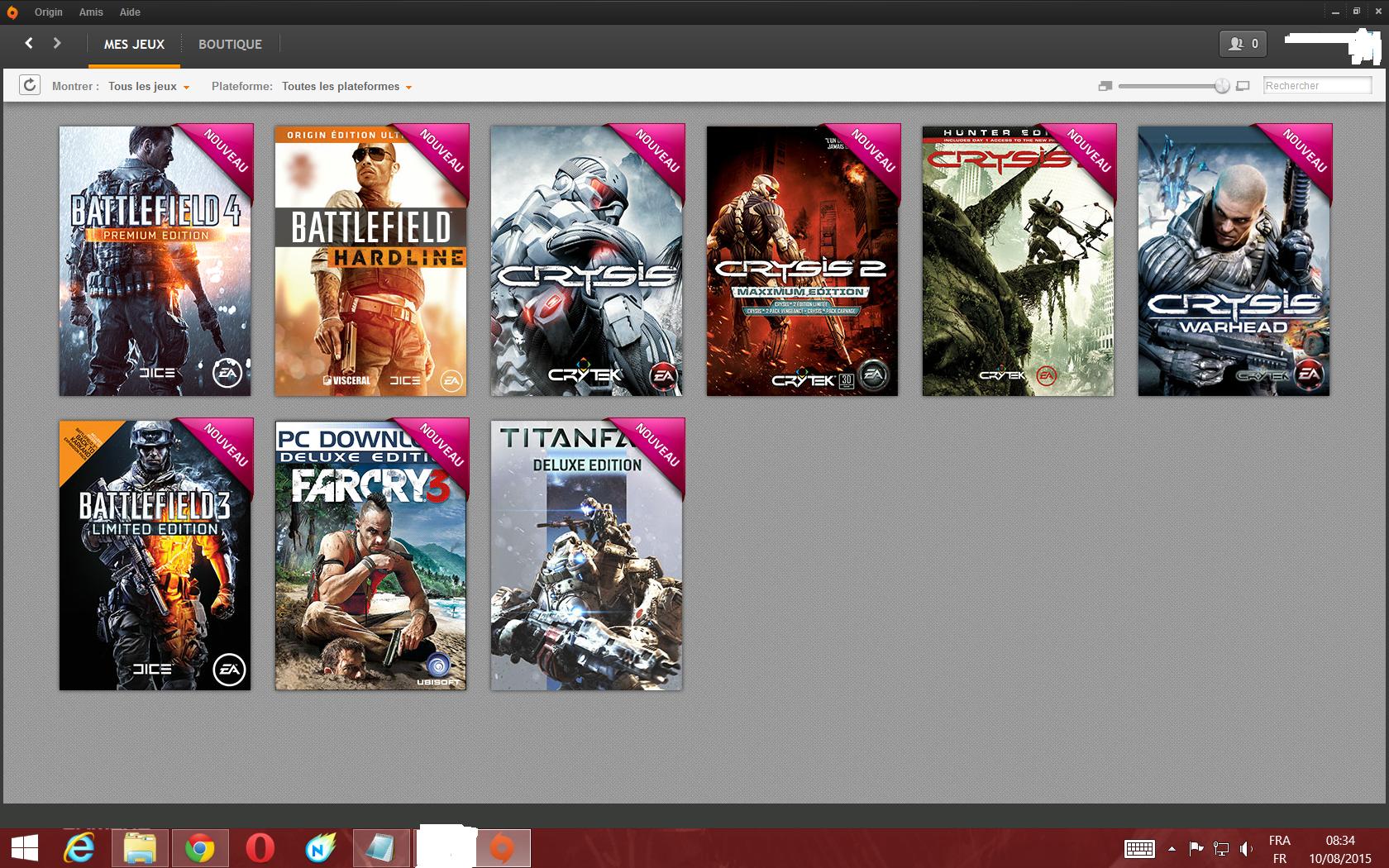The height and width of the screenshot is (868, 1389).
Task: Expand the 'Toutes les plateformes' filter
Action: pos(346,86)
